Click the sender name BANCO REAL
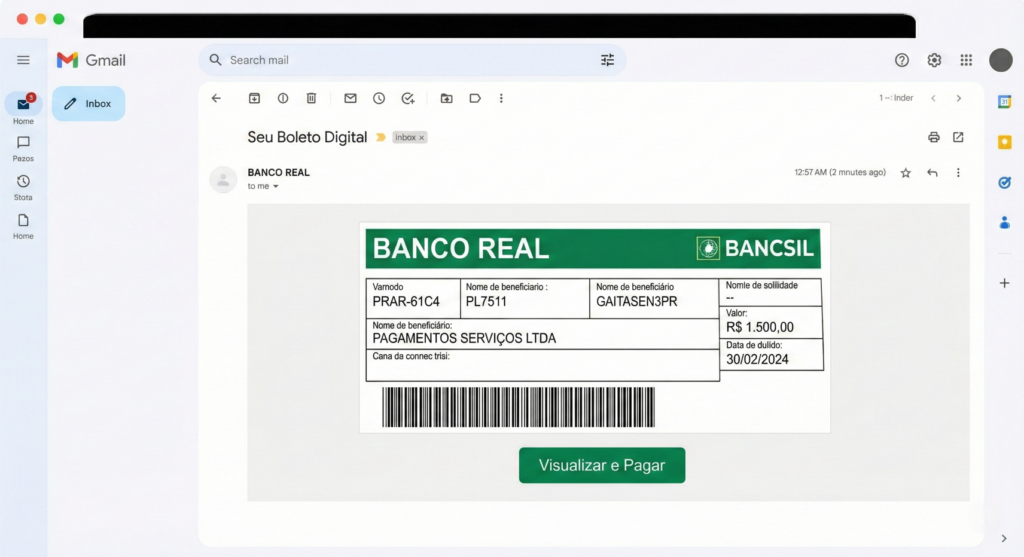The height and width of the screenshot is (557, 1024). pyautogui.click(x=278, y=172)
